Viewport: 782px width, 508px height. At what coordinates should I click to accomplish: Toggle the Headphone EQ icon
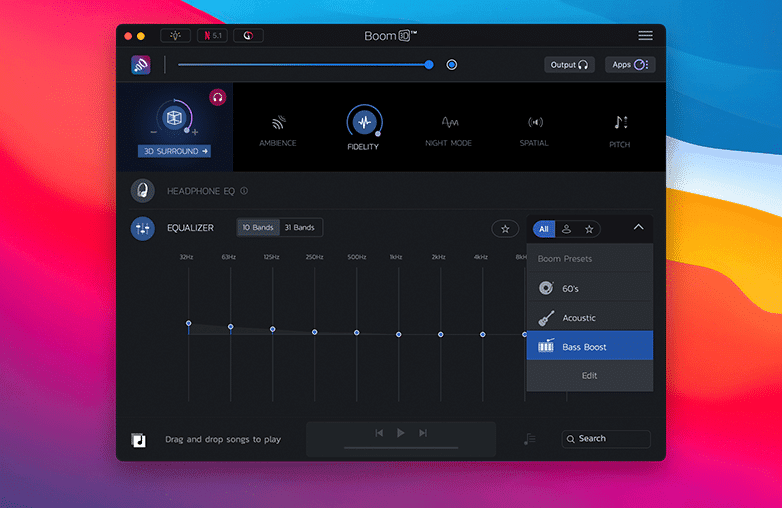pos(143,191)
